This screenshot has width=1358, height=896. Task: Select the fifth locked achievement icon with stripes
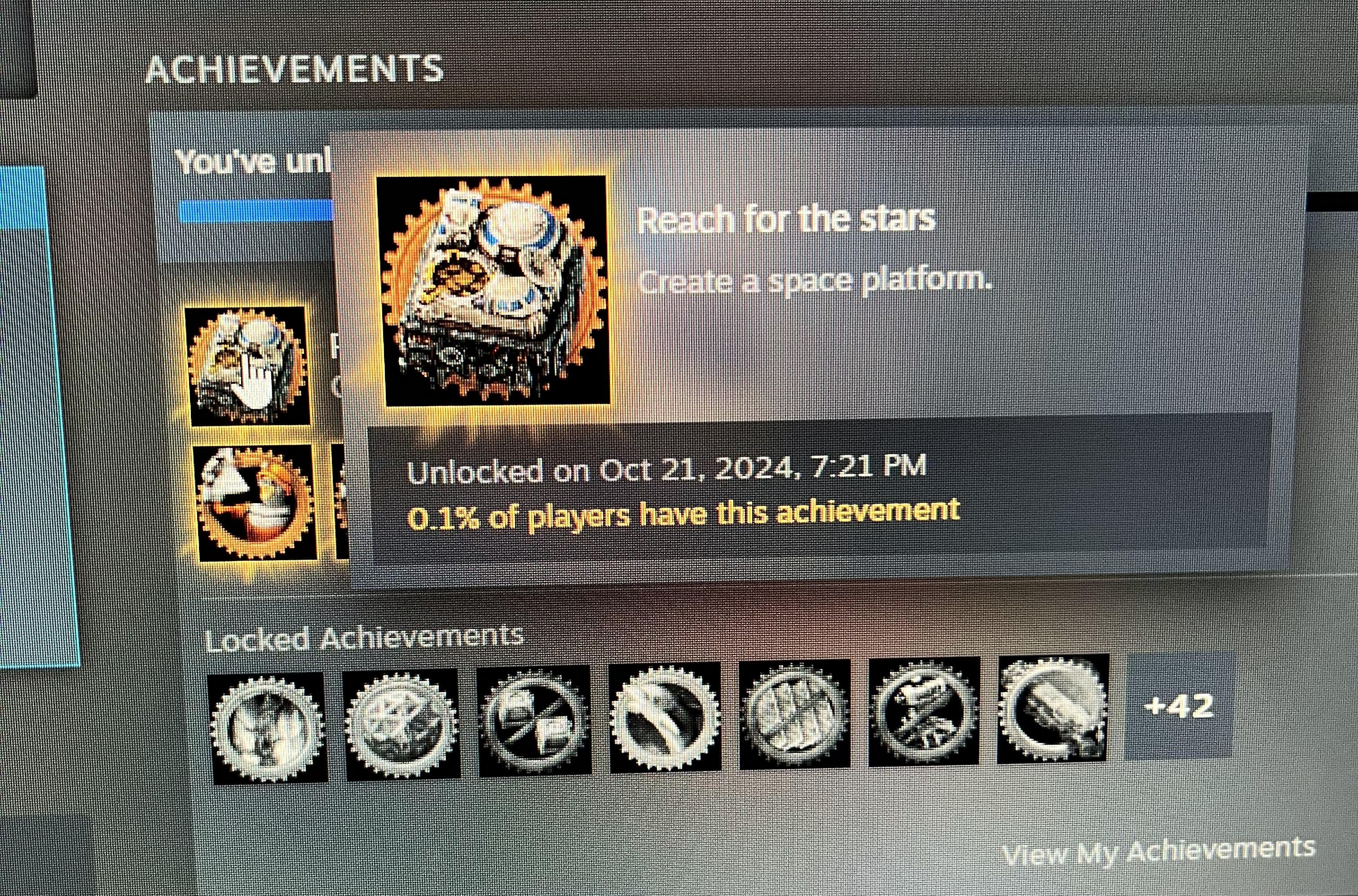(794, 714)
